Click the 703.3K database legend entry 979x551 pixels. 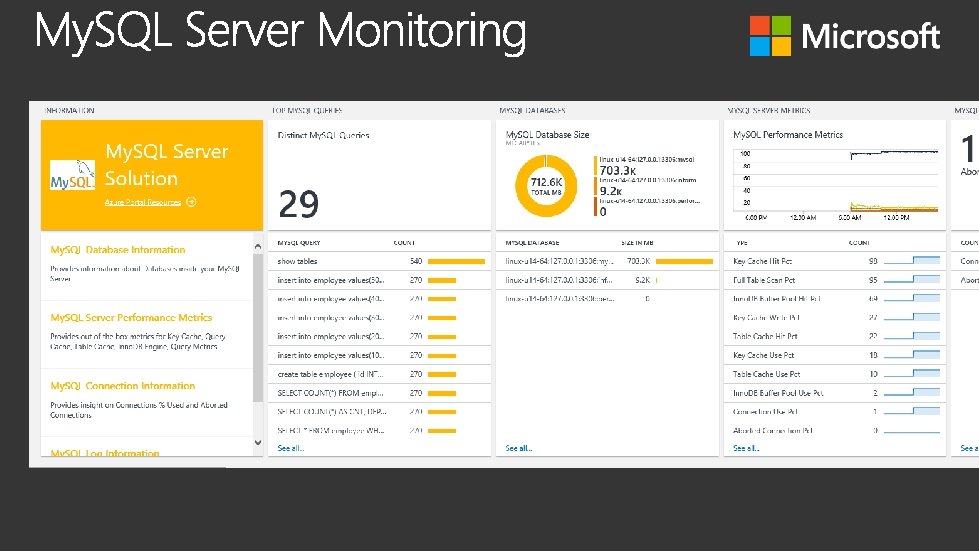[645, 166]
